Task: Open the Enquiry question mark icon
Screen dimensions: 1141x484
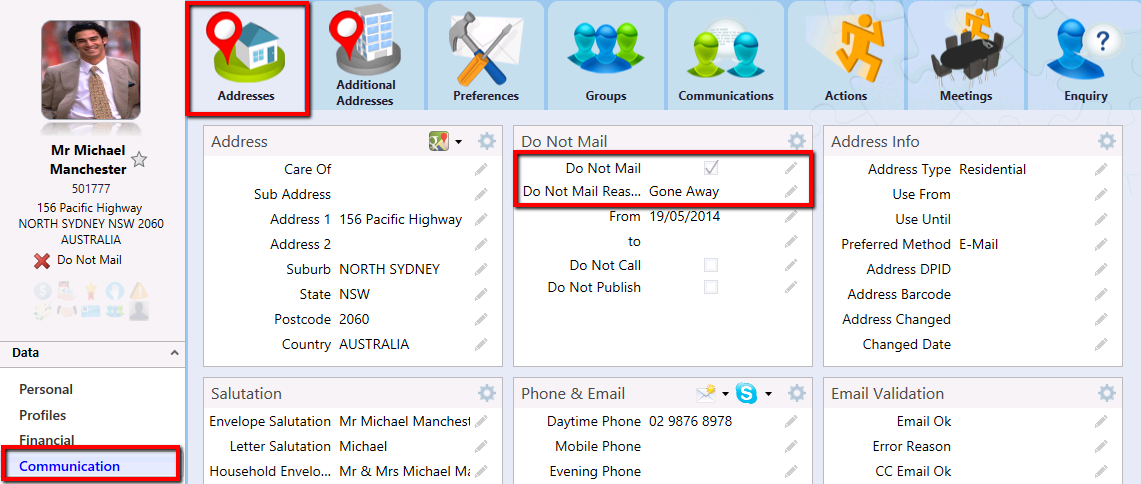Action: (1086, 55)
